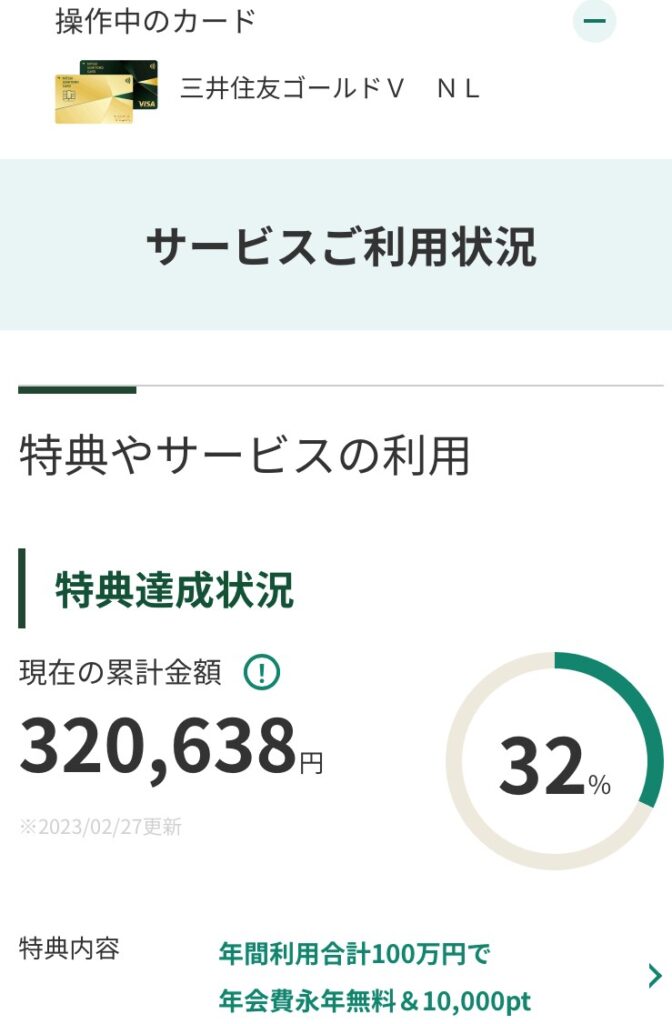672x1024 pixels.
Task: Open the 特典内容 details via right chevron
Action: (x=654, y=975)
